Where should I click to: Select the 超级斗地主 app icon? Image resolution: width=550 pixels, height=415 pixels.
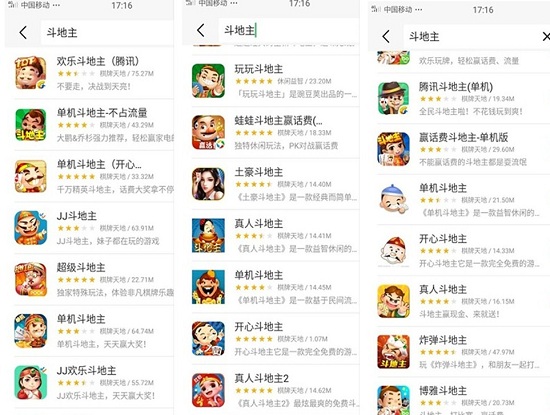[31, 279]
